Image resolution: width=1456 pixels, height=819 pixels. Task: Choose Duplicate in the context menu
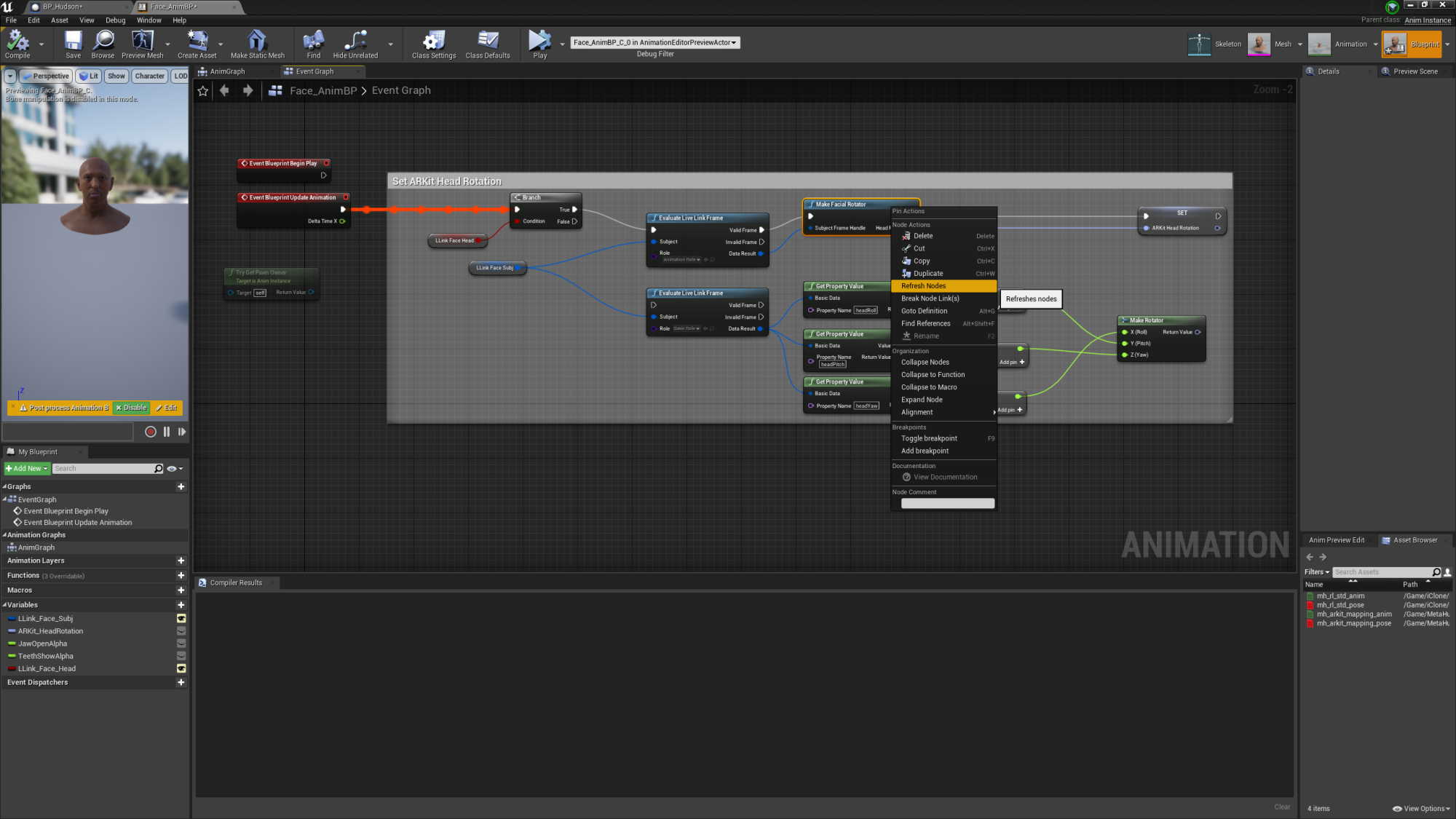943,274
